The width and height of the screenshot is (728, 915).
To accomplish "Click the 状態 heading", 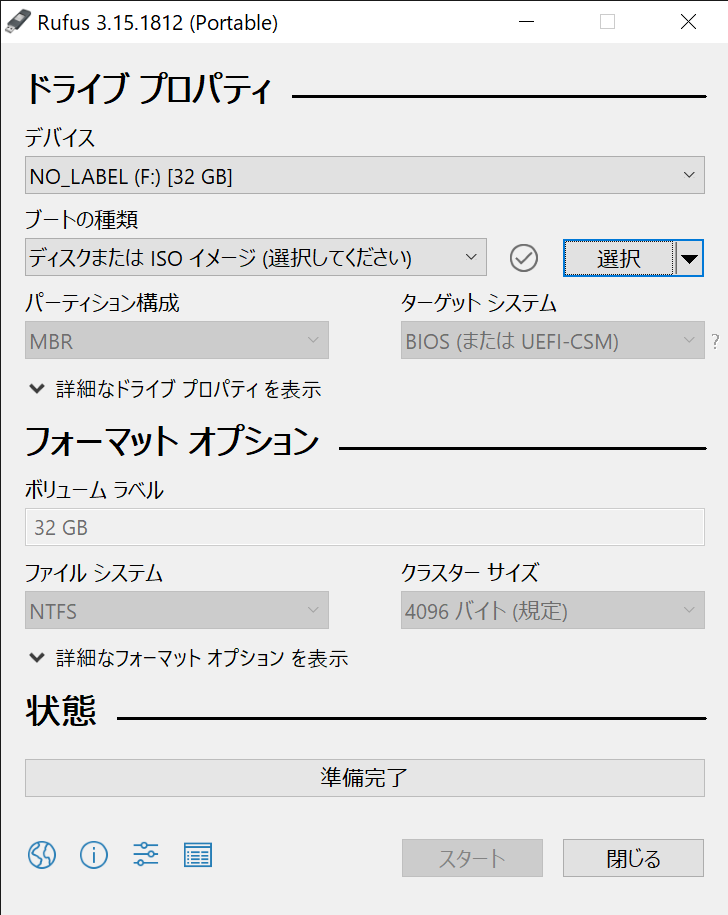I will click(x=61, y=711).
